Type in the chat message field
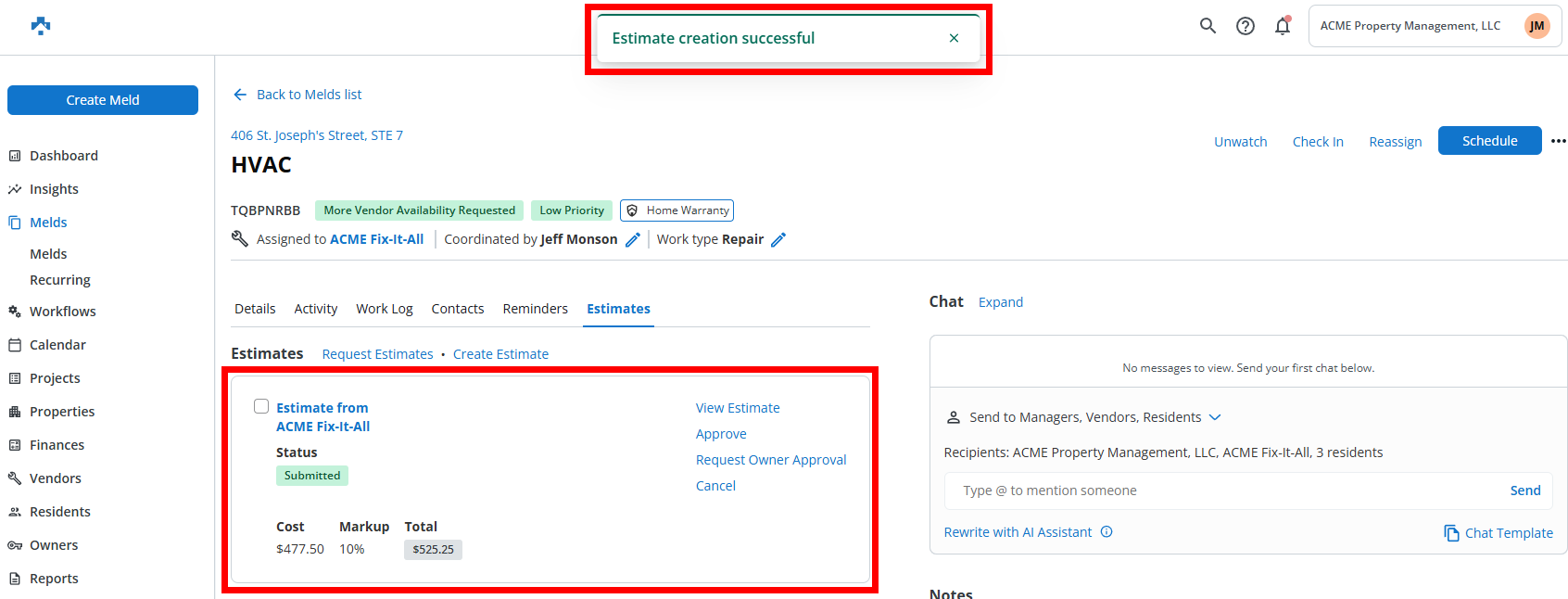Viewport: 1568px width, 599px height. (1223, 491)
